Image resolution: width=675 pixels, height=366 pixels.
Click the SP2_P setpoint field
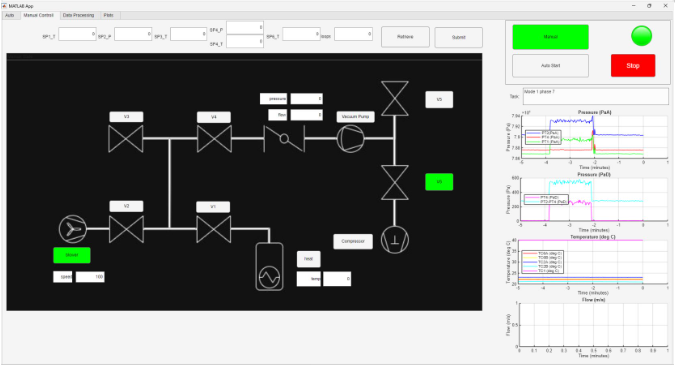point(133,34)
